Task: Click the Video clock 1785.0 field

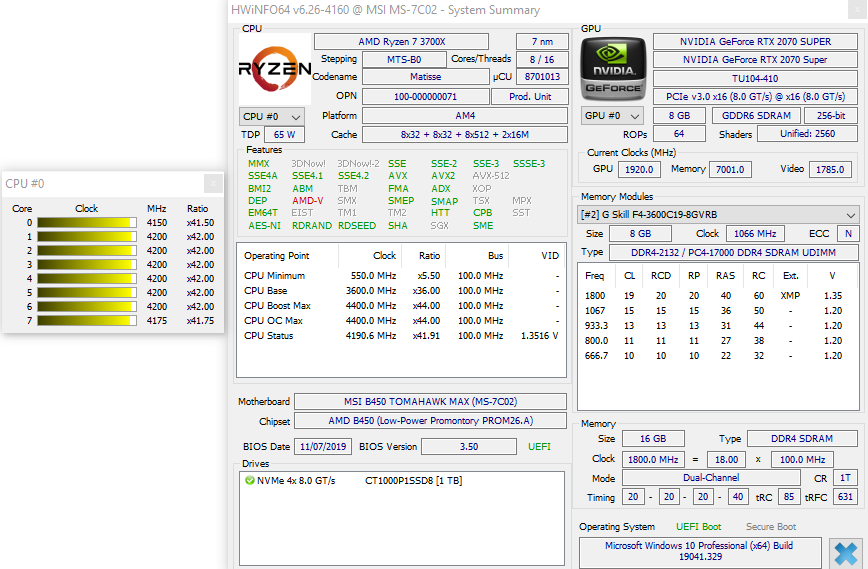Action: tap(830, 169)
